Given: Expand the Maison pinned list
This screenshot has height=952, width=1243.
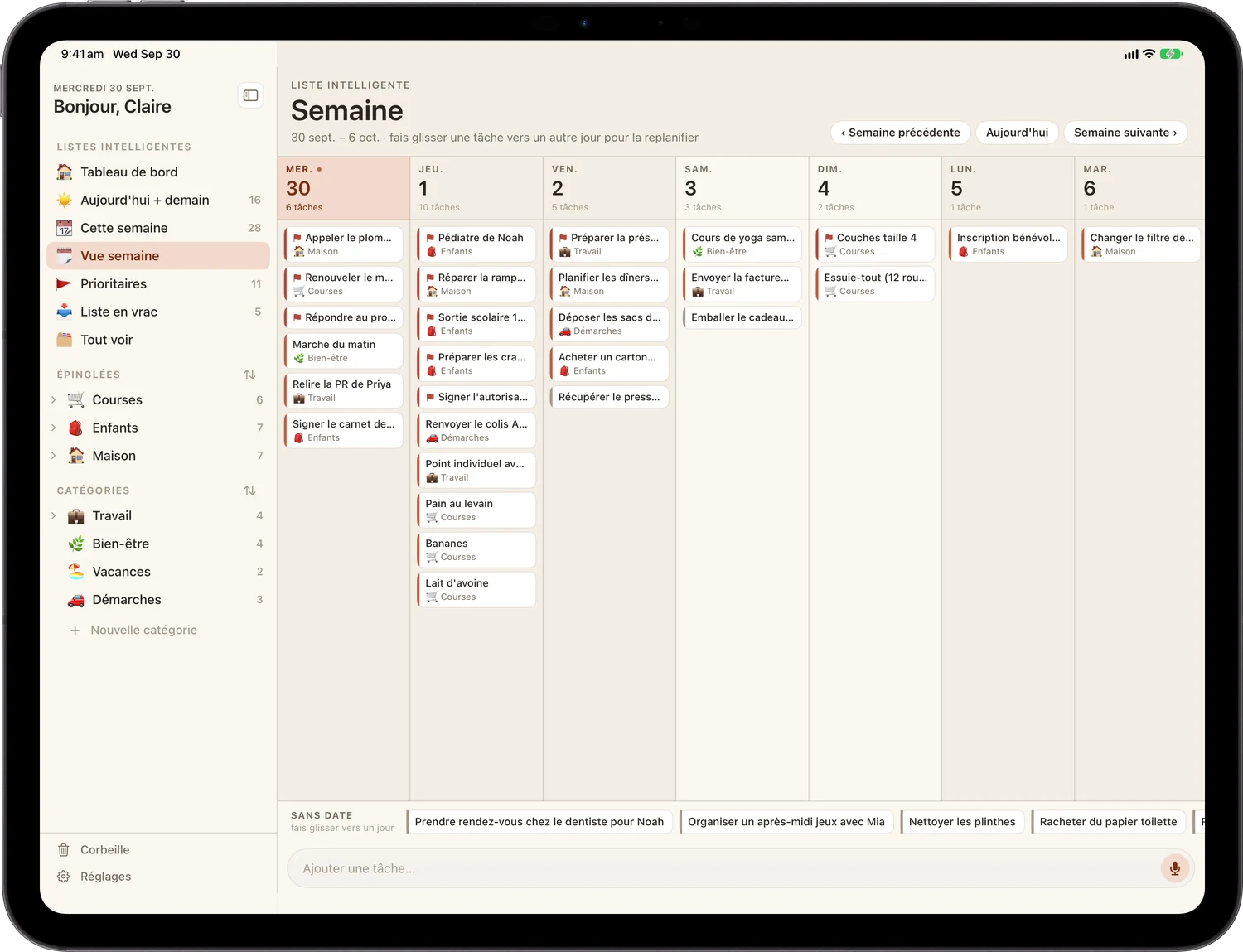Looking at the screenshot, I should [54, 456].
